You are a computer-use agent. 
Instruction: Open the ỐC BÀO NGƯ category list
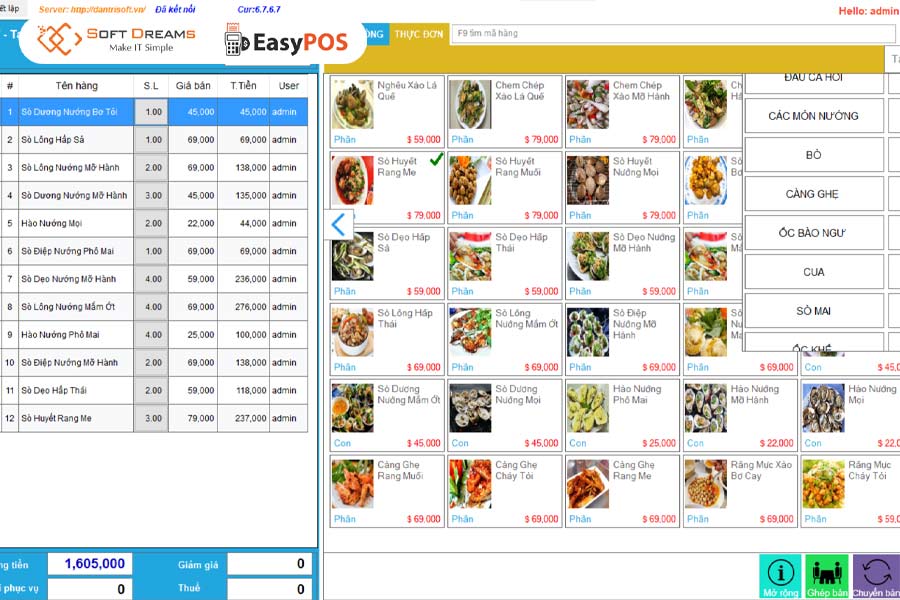click(x=812, y=232)
